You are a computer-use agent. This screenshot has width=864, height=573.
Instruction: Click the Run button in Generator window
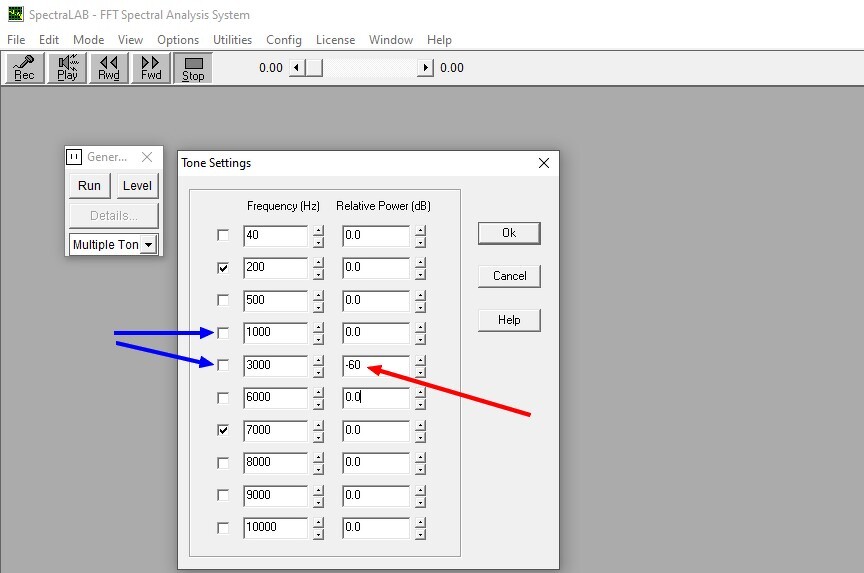(x=89, y=186)
